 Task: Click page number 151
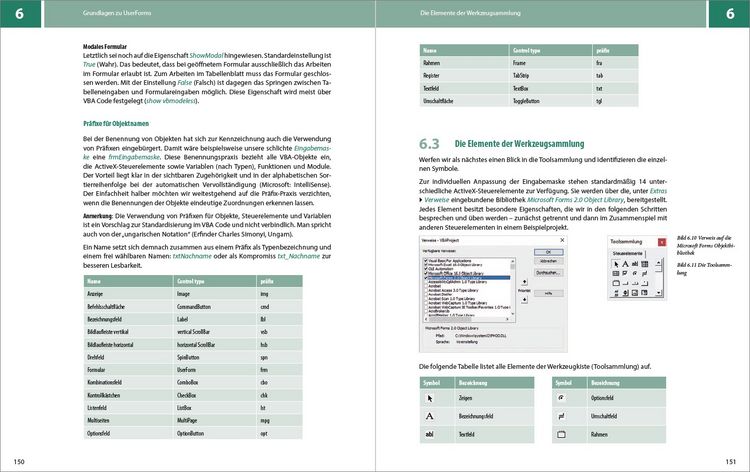(x=730, y=461)
